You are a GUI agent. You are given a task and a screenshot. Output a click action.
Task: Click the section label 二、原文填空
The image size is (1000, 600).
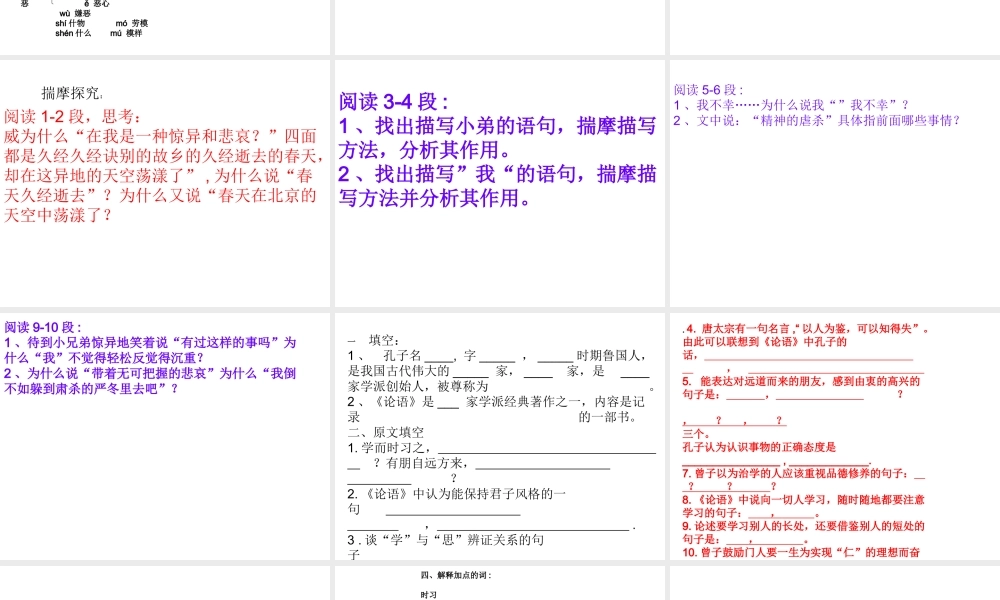[386, 432]
